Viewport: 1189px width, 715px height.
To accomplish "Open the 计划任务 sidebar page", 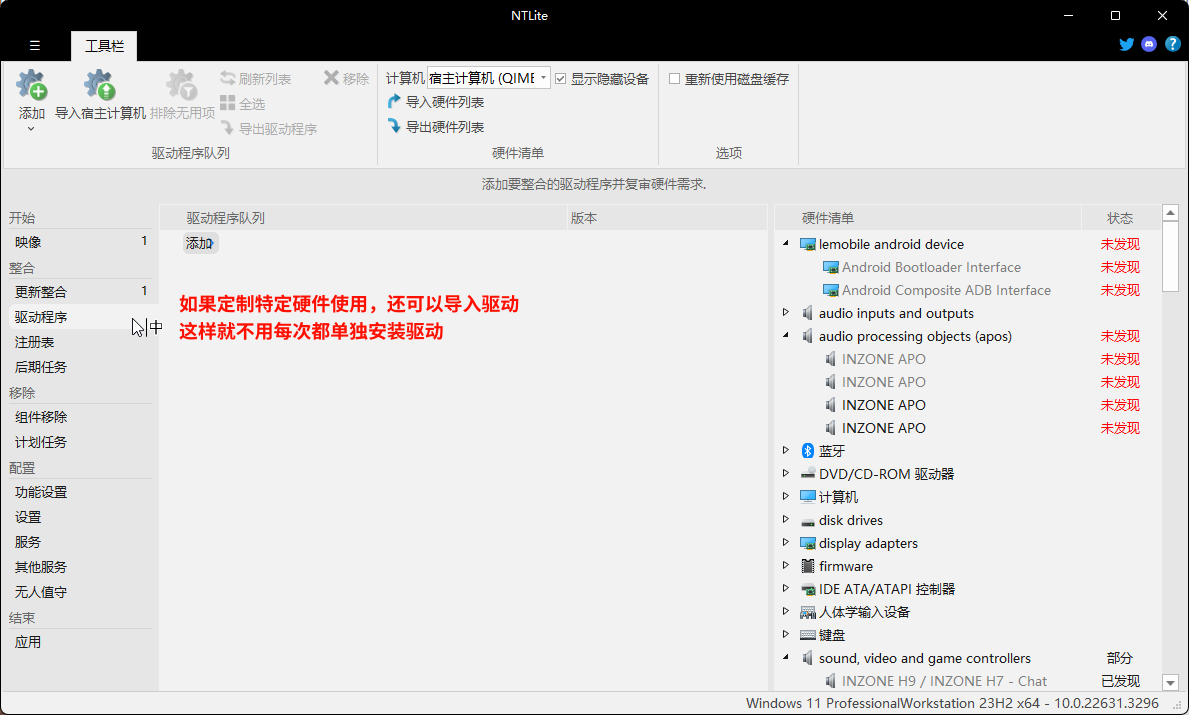I will [x=80, y=442].
